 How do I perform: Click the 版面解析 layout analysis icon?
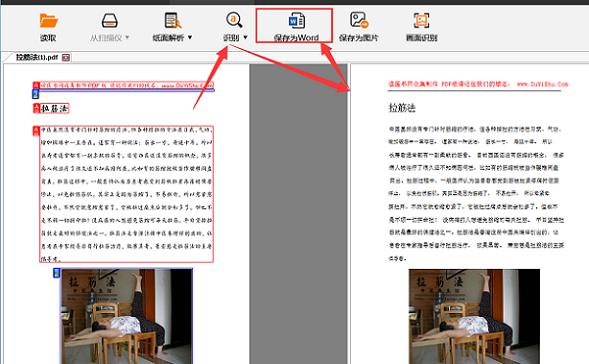coord(173,20)
